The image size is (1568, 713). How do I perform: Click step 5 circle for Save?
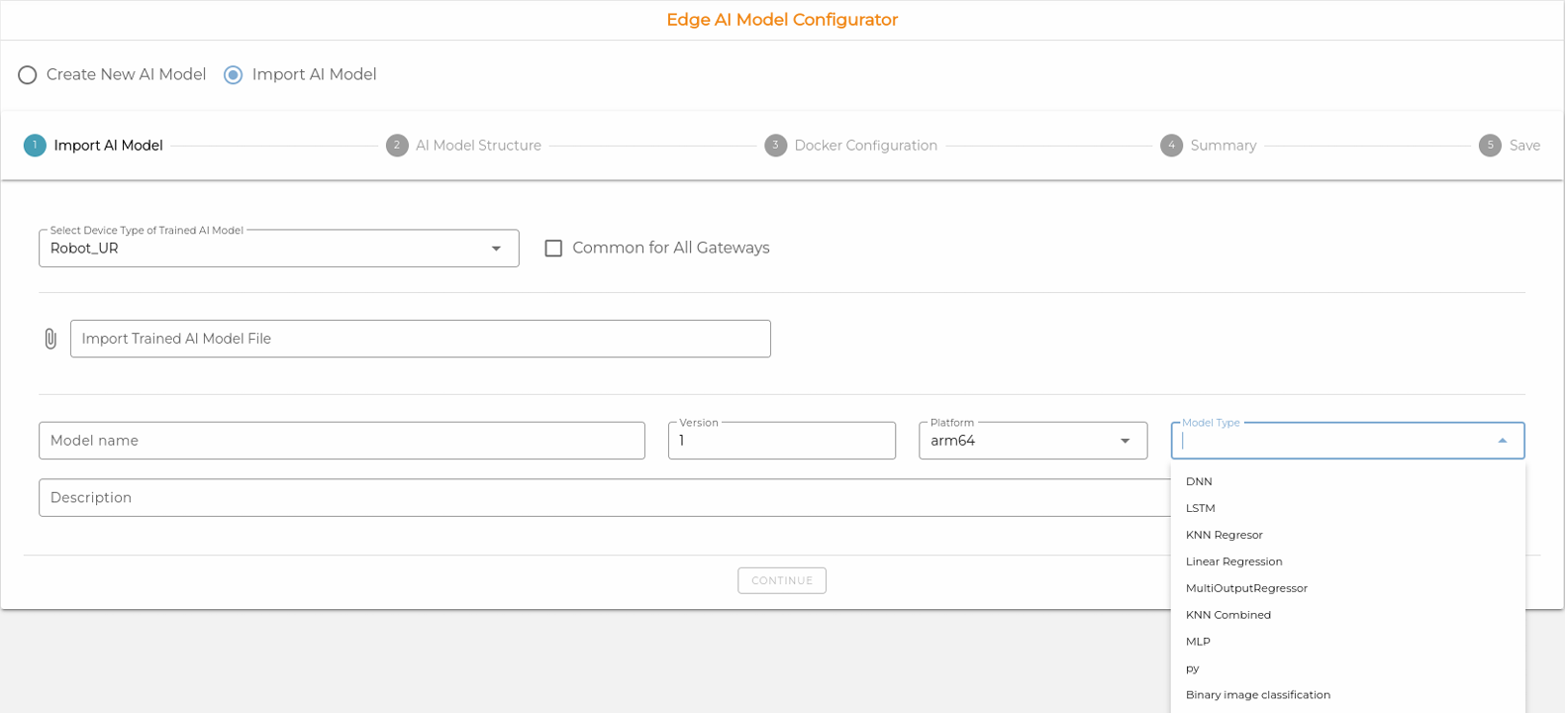[1491, 146]
